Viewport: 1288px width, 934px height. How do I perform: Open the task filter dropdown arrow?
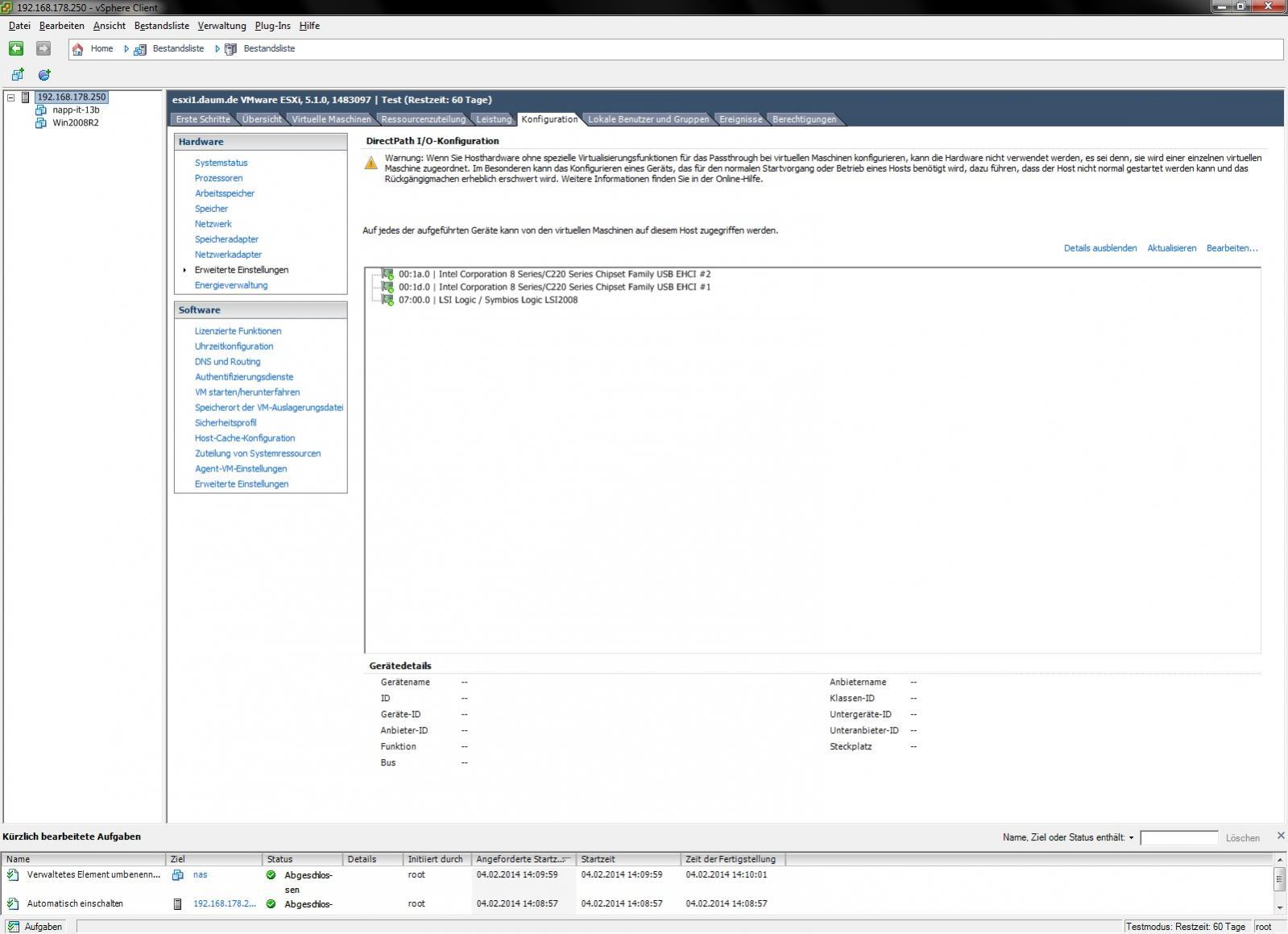1132,838
